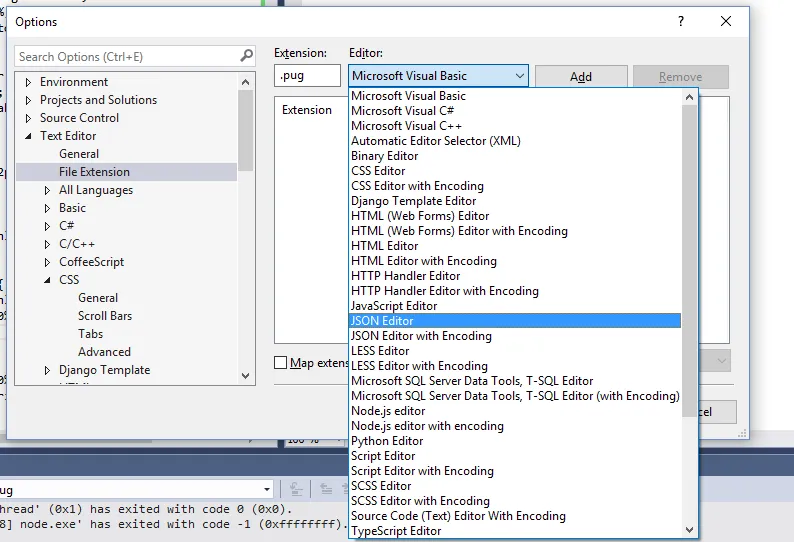794x542 pixels.
Task: Select Script Editor
Action: pos(515,456)
